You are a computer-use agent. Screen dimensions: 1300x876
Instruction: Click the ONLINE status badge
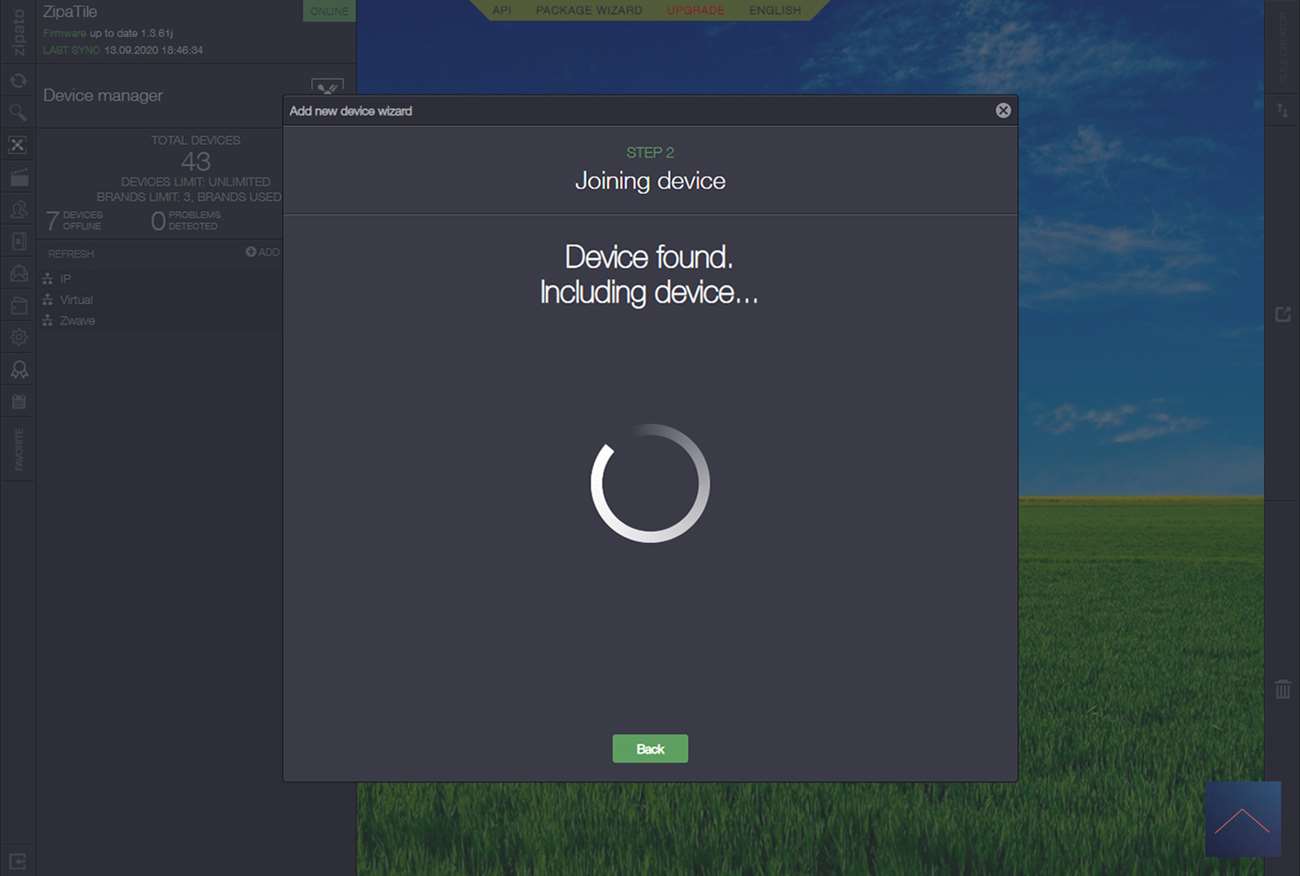point(329,11)
